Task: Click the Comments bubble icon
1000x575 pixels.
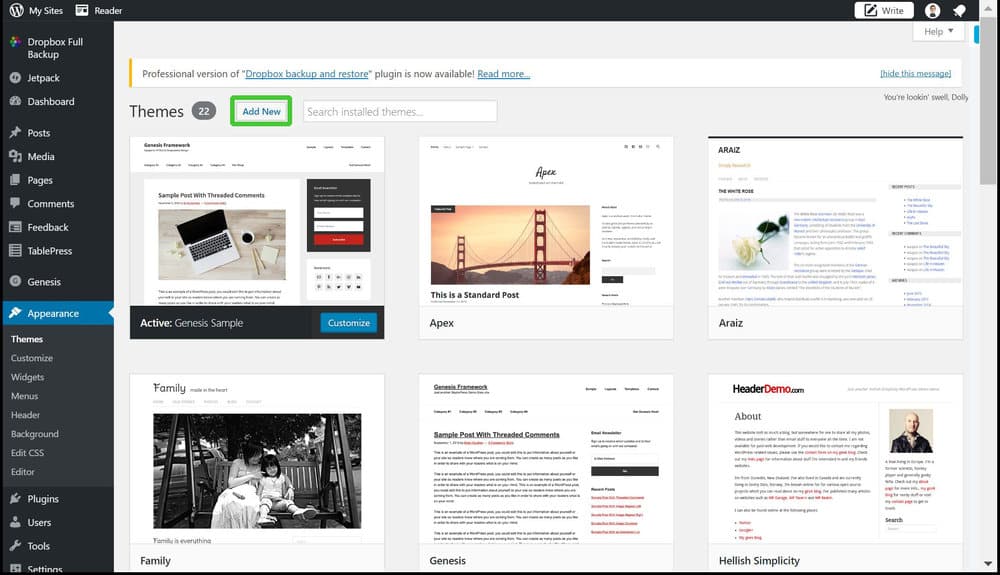Action: (x=15, y=203)
